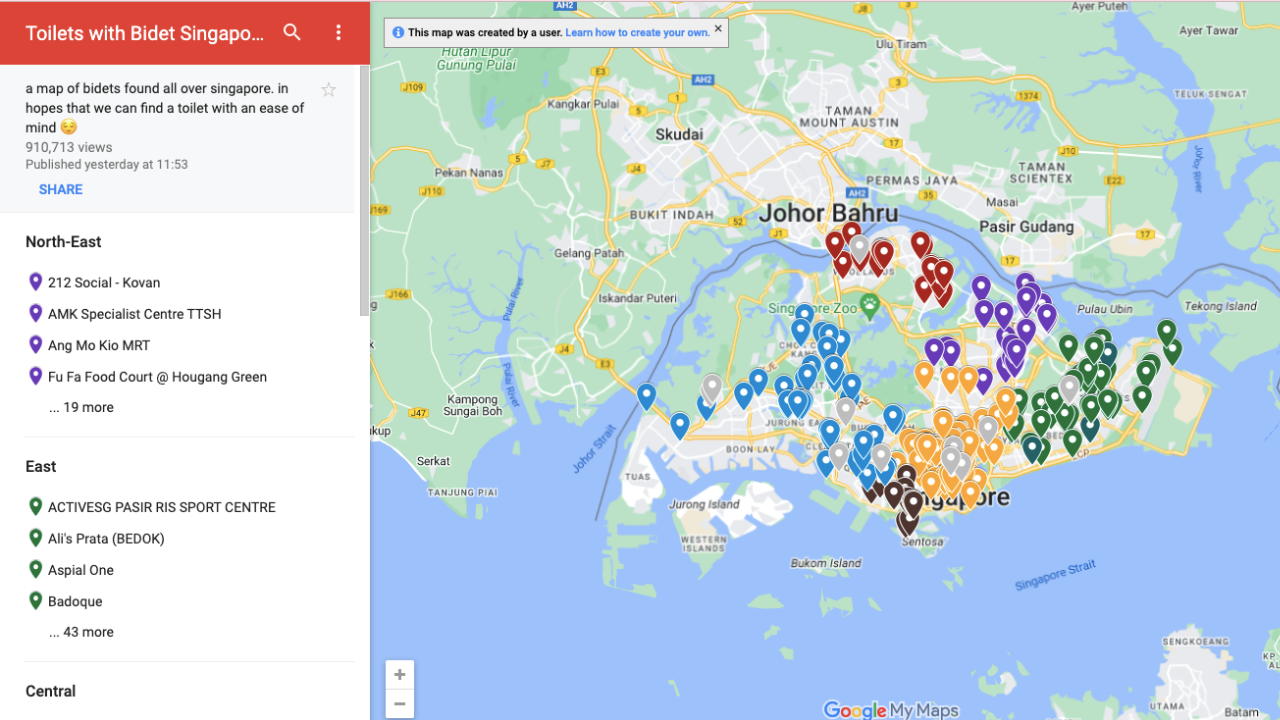Viewport: 1280px width, 720px height.
Task: Select Aspial One entry
Action: click(x=81, y=570)
